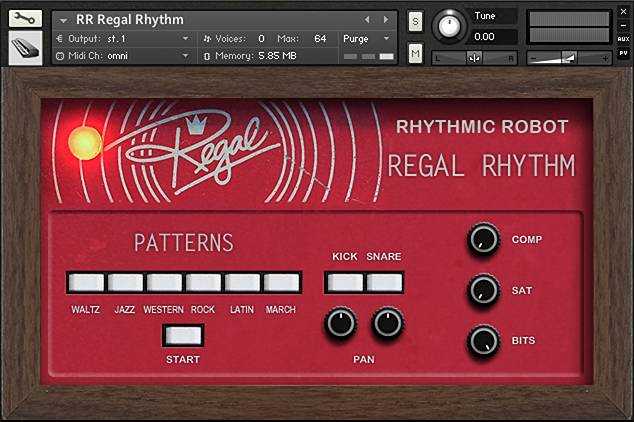The width and height of the screenshot is (634, 422).
Task: Click the Tune knob
Action: [449, 26]
